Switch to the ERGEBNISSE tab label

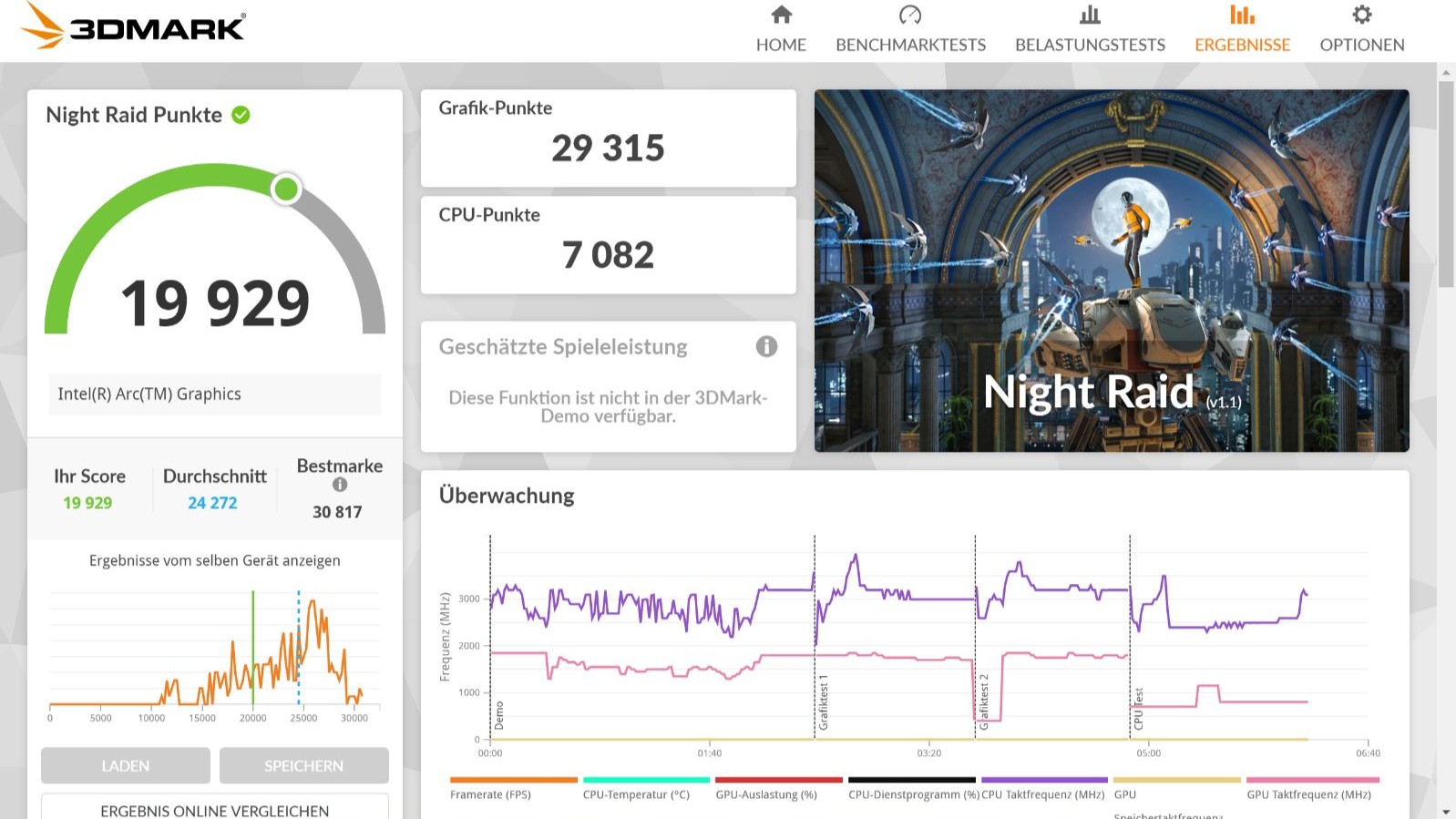[x=1242, y=45]
